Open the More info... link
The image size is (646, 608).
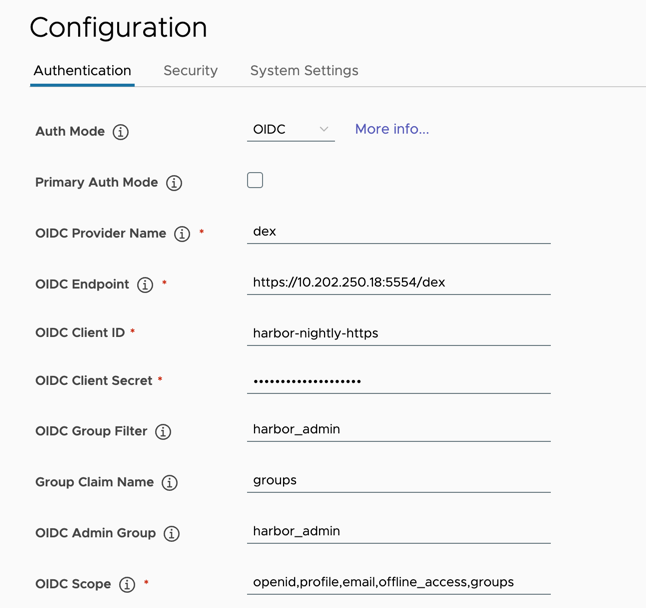click(392, 129)
